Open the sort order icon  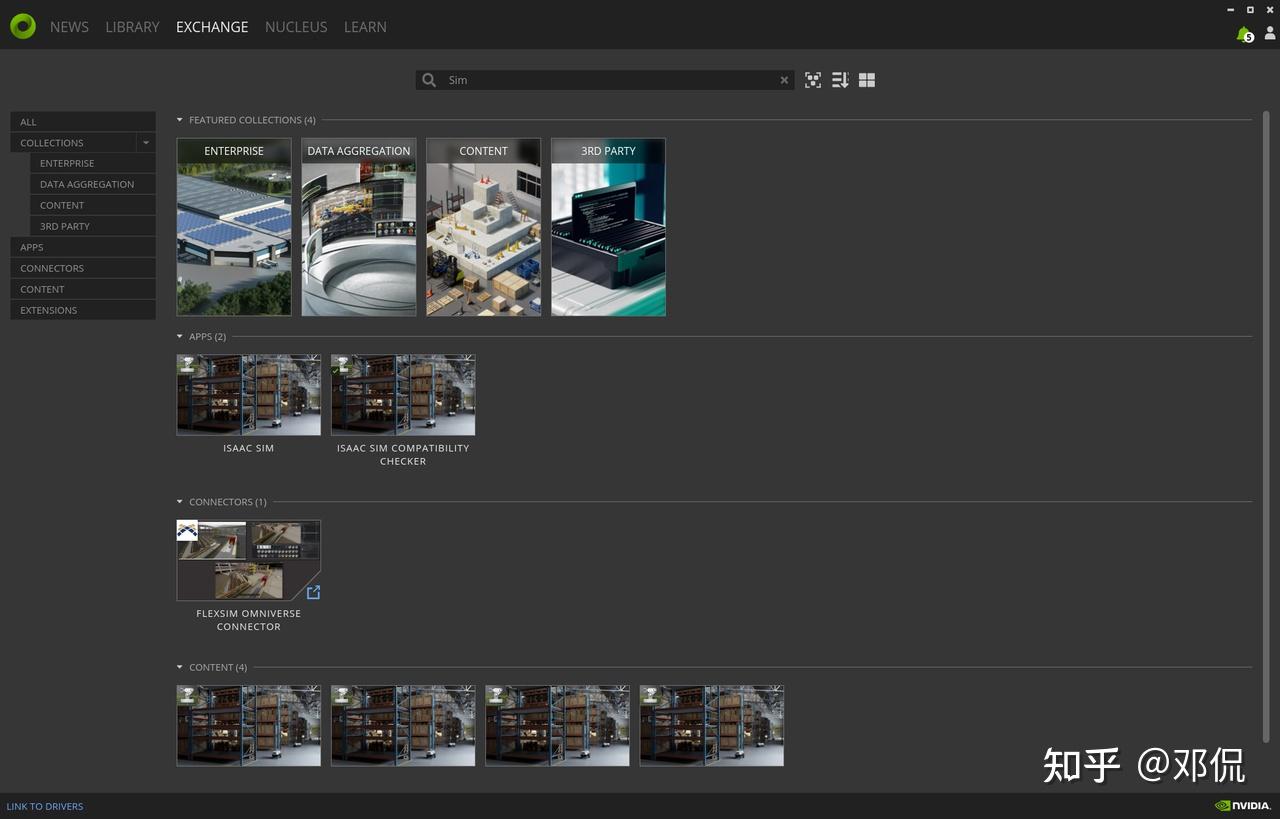[840, 80]
